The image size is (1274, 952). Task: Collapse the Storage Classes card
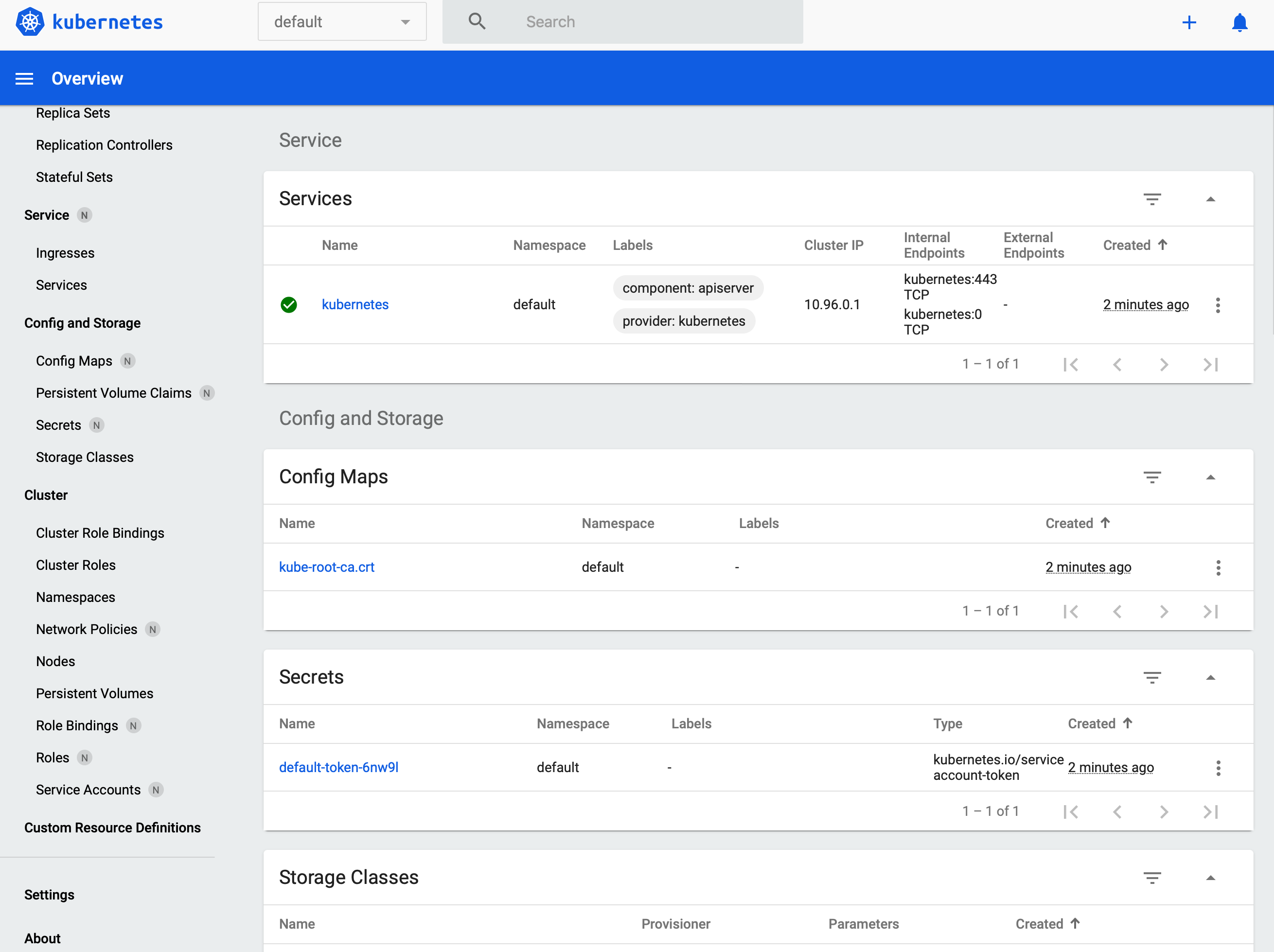point(1211,878)
